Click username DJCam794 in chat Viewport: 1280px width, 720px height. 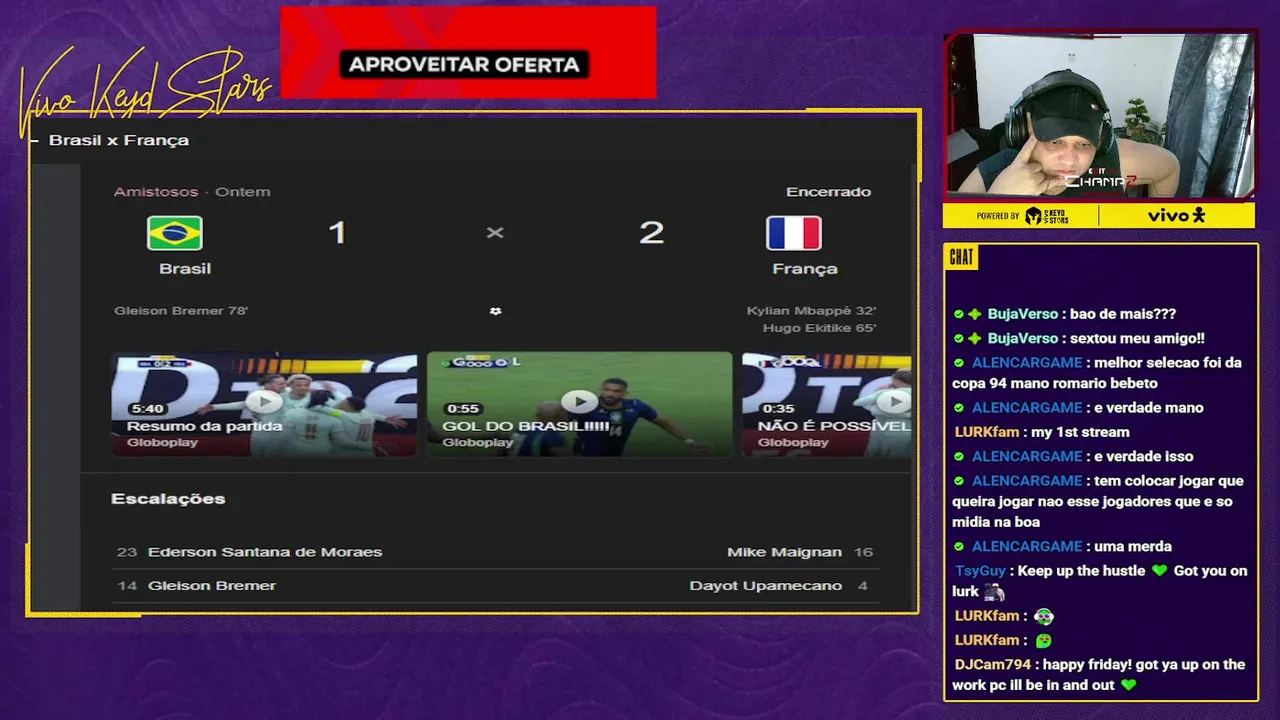point(992,665)
